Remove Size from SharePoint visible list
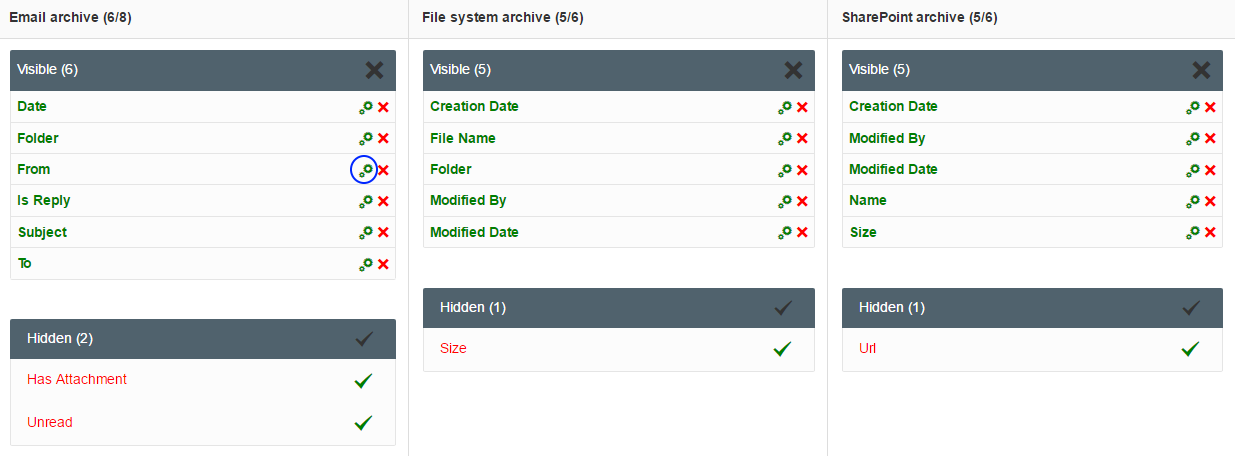Viewport: 1235px width, 456px height. [1210, 232]
